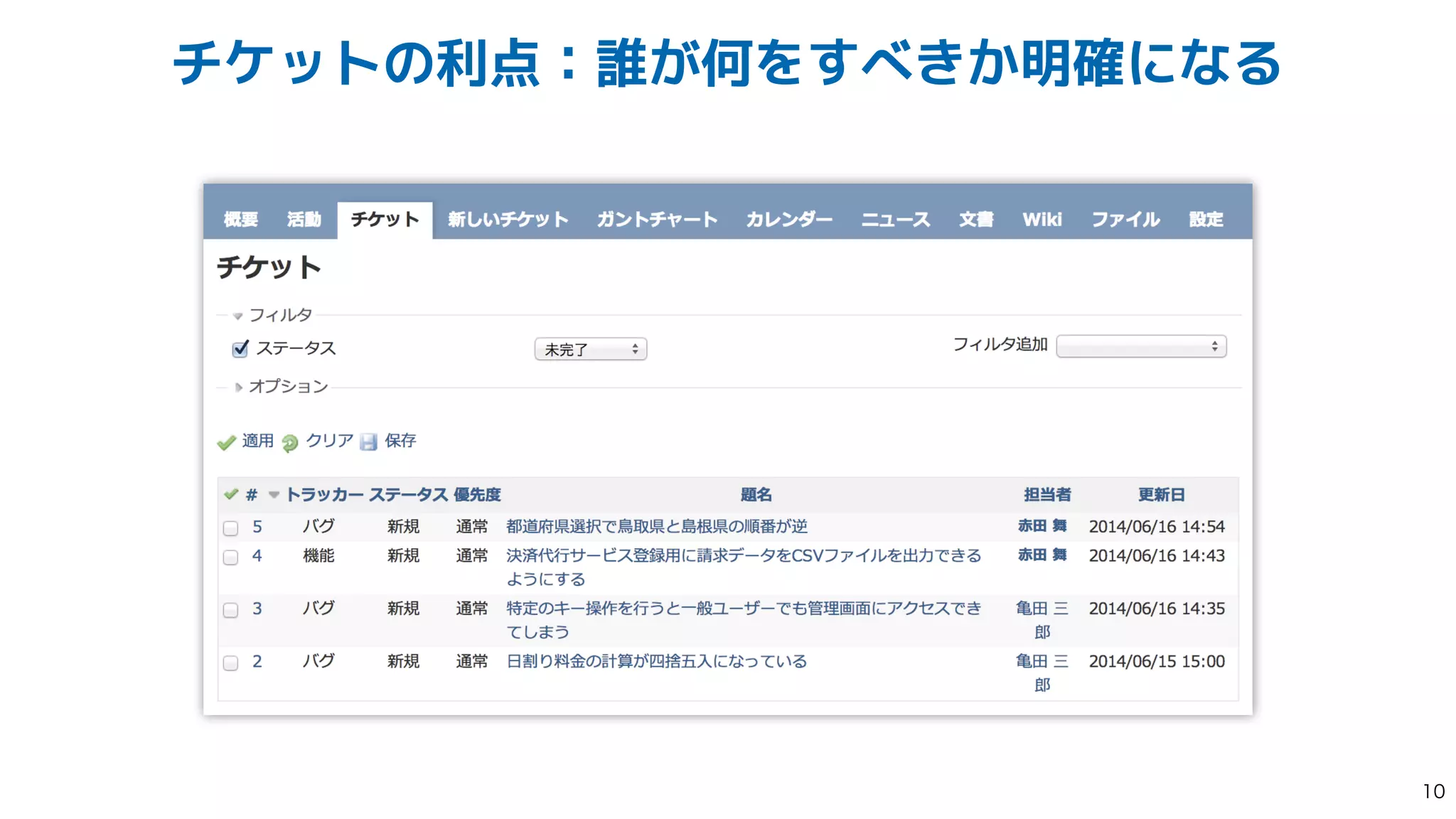Switch to the 概要 tab
Screen dimensions: 1456x819
point(241,219)
